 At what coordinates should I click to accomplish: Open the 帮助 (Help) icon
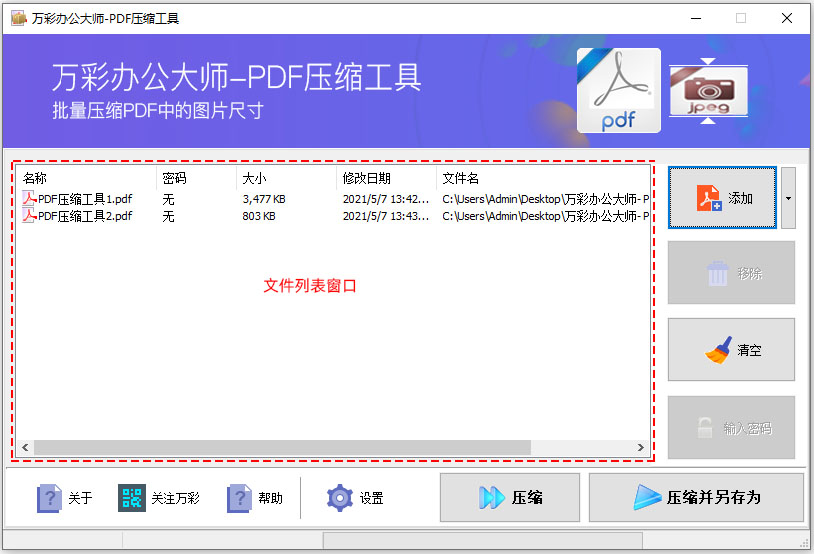point(239,498)
